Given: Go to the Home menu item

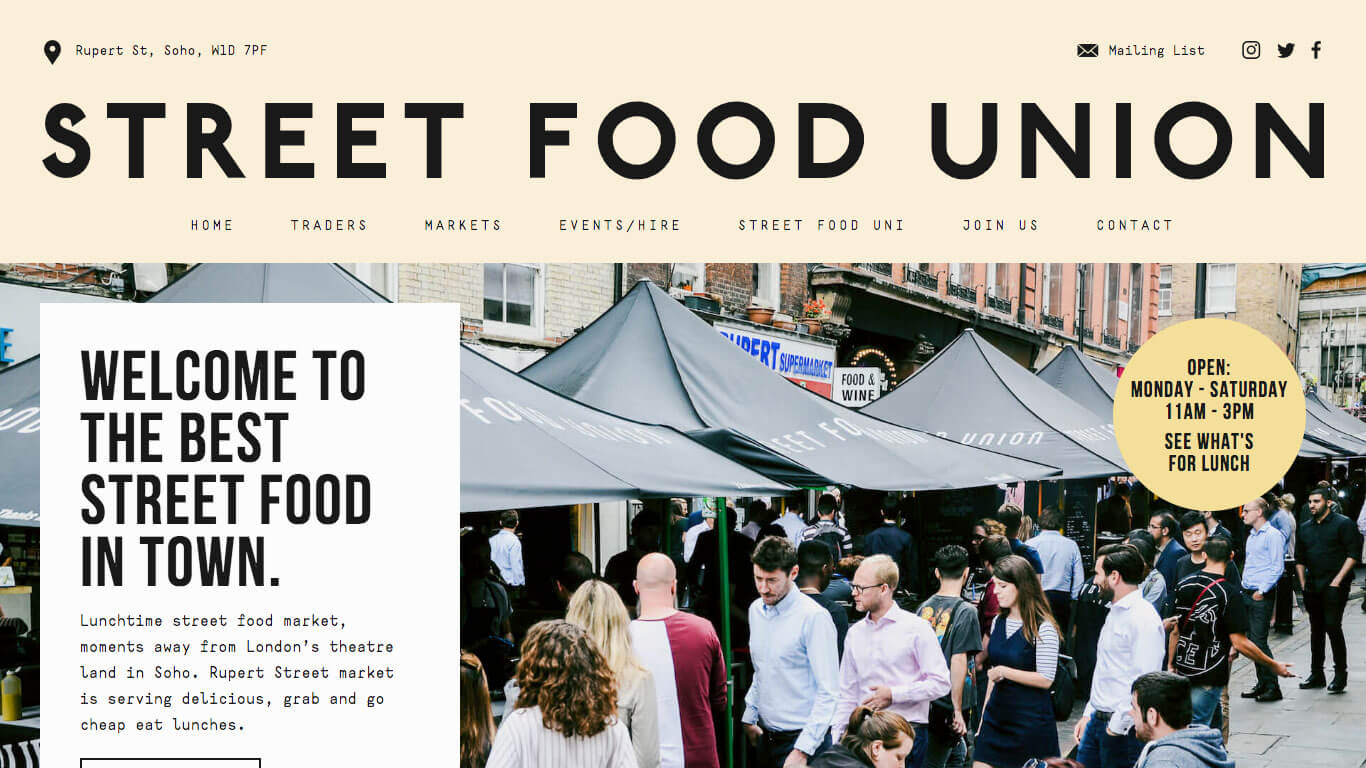Looking at the screenshot, I should 212,225.
